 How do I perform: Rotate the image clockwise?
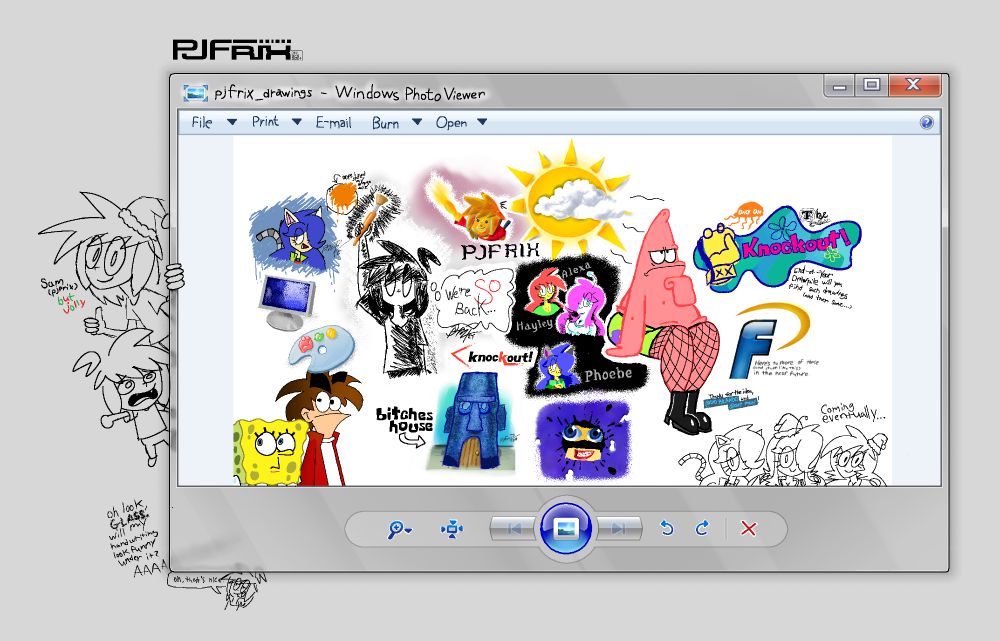click(702, 528)
